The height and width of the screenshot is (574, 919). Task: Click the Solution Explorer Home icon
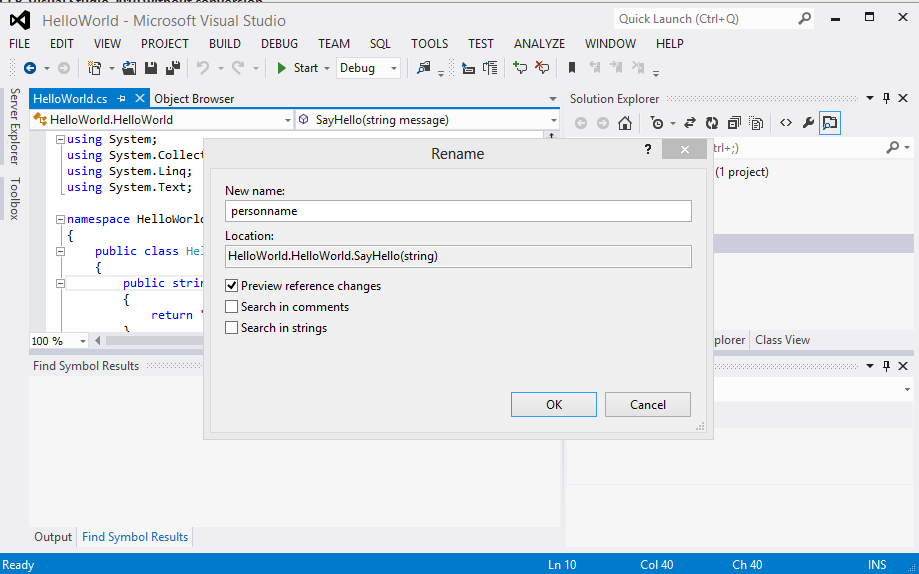pos(625,123)
